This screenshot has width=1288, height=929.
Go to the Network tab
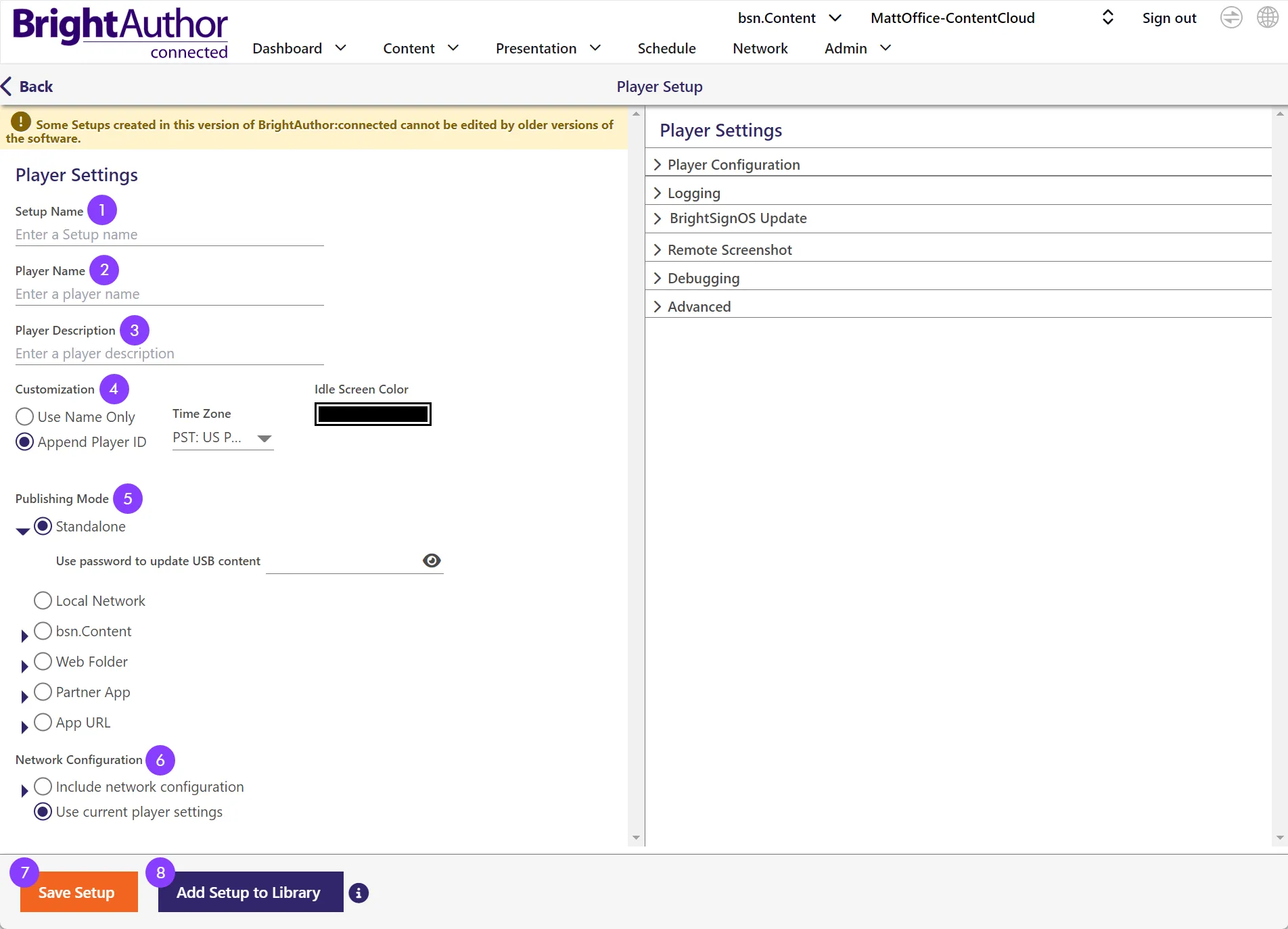click(x=760, y=48)
